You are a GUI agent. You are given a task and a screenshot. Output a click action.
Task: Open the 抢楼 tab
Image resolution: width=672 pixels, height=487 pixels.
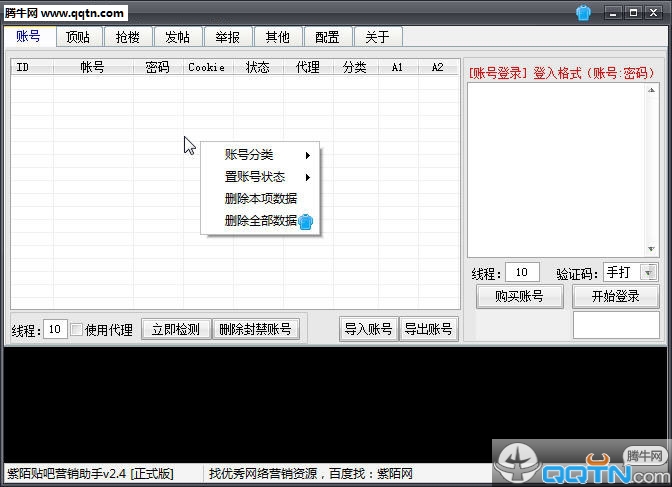tap(128, 37)
